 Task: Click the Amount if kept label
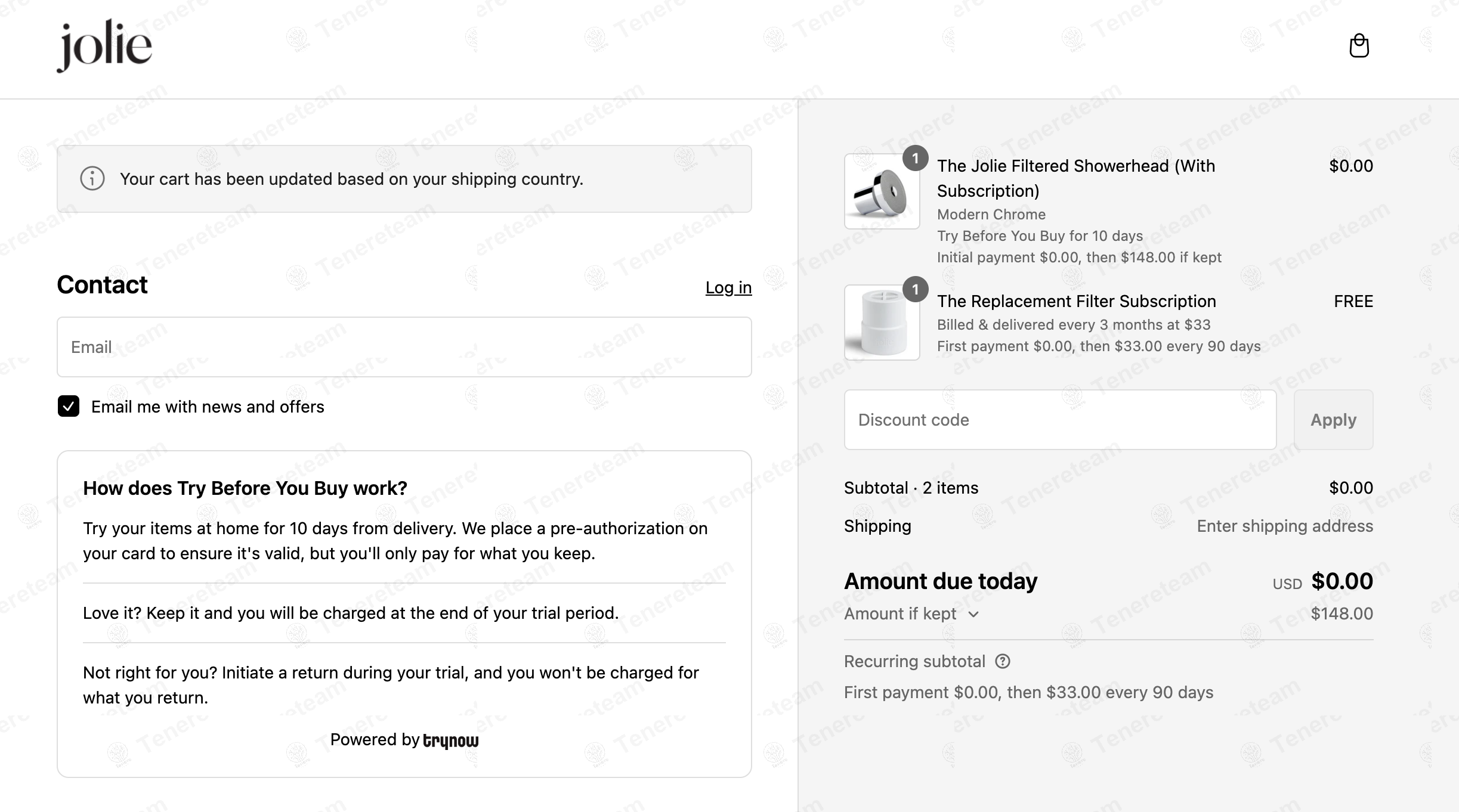[900, 613]
